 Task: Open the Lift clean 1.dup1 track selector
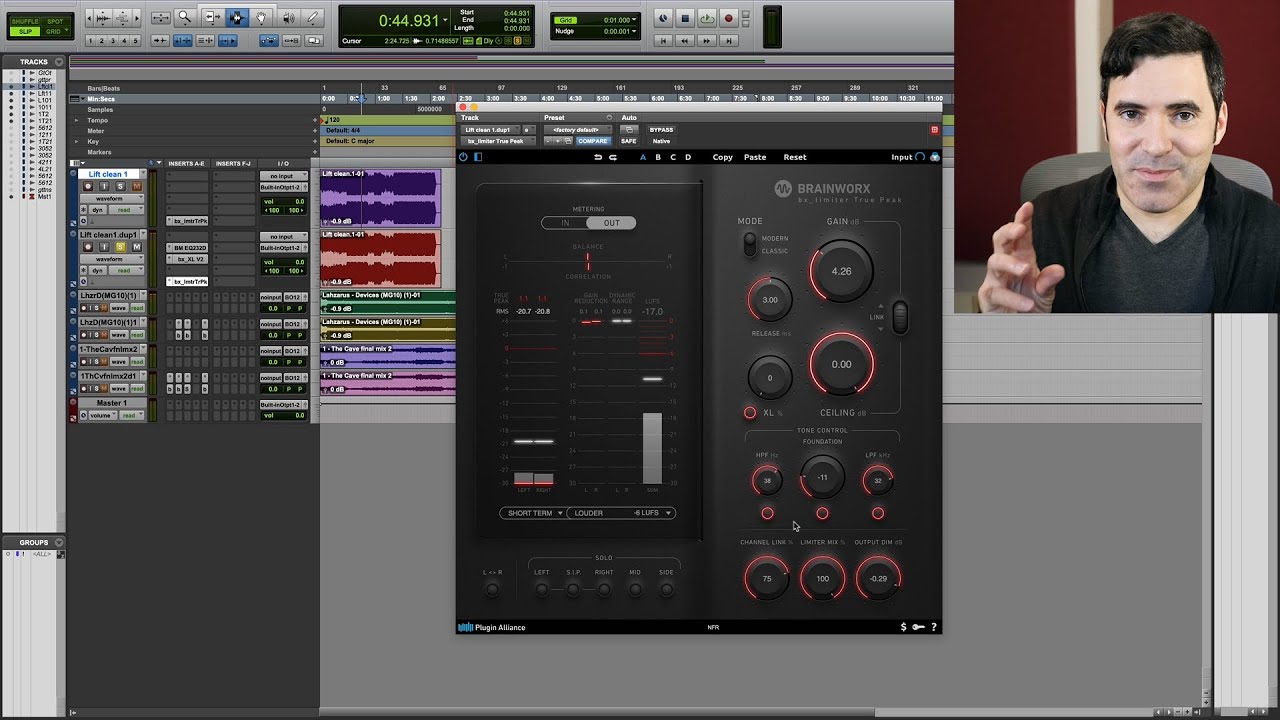490,130
